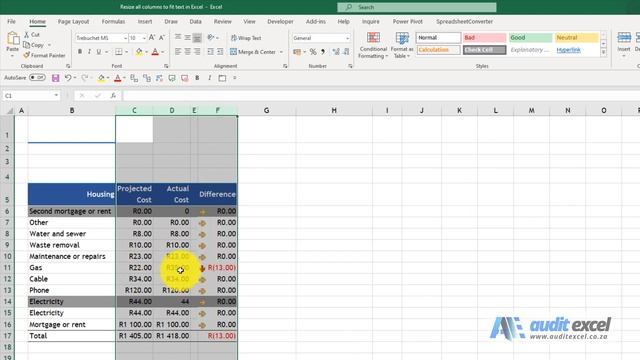The height and width of the screenshot is (360, 640).
Task: Align text to top of cell
Action: pos(178,38)
